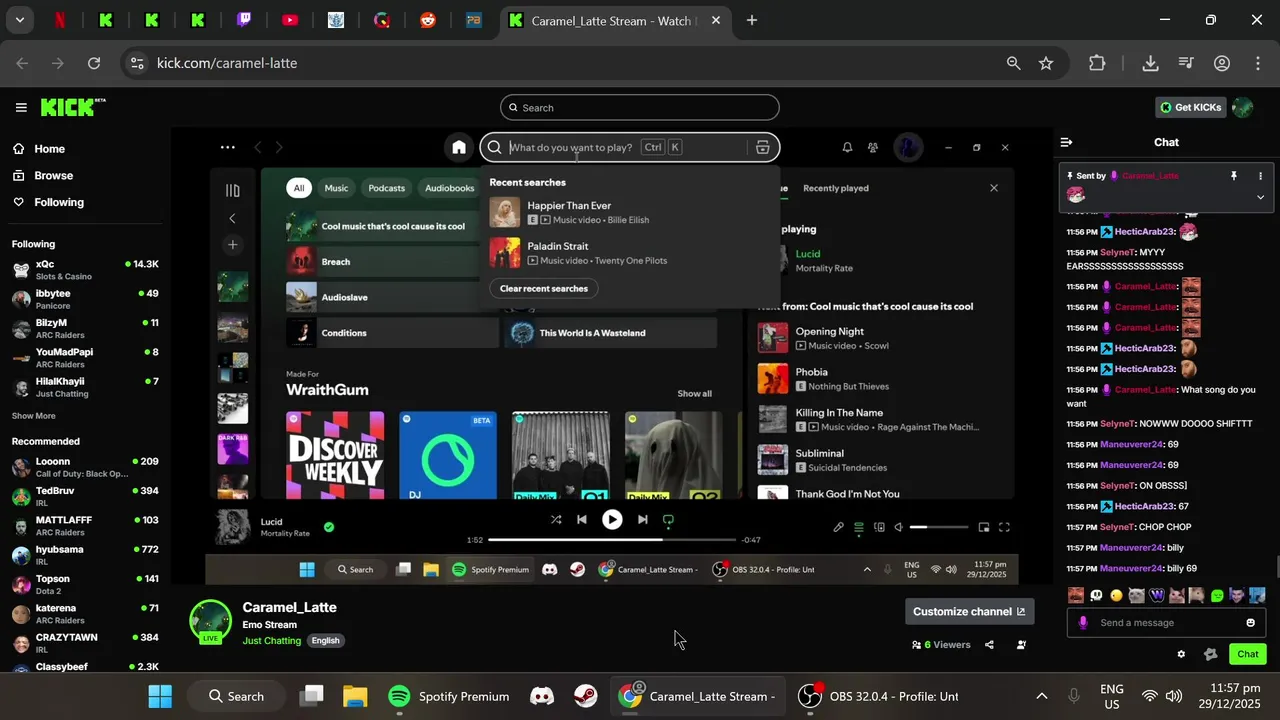The height and width of the screenshot is (720, 1280).
Task: Click the Caramel_Latte live avatar
Action: [x=210, y=621]
